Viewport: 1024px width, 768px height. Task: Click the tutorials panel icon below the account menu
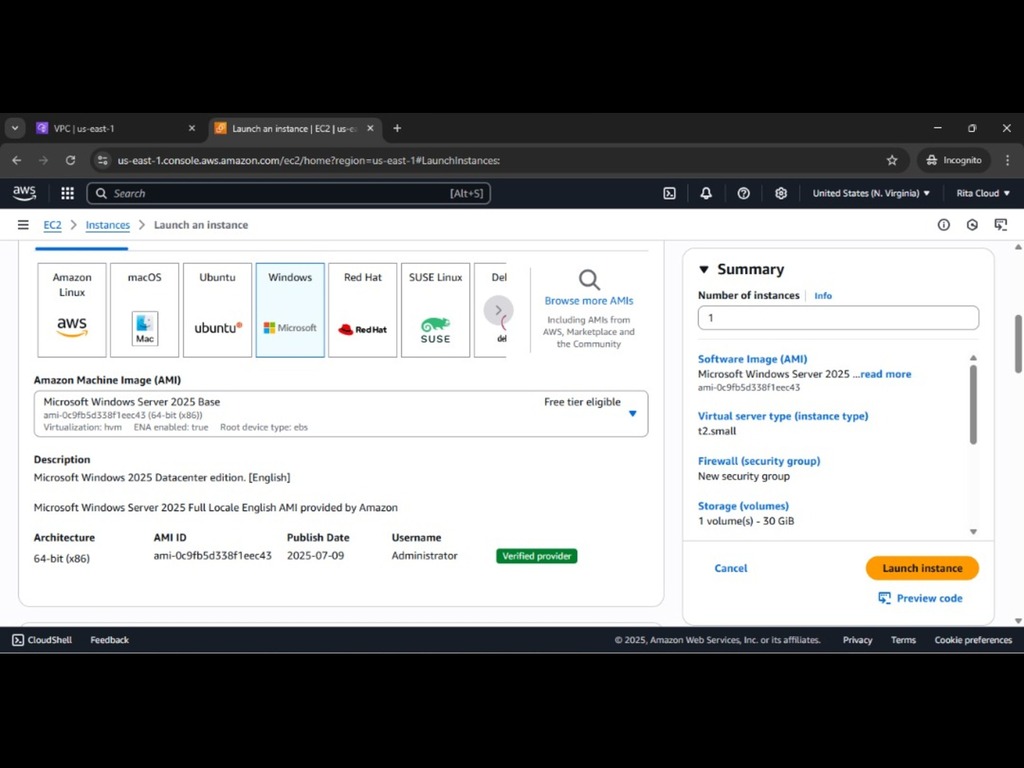(1000, 225)
